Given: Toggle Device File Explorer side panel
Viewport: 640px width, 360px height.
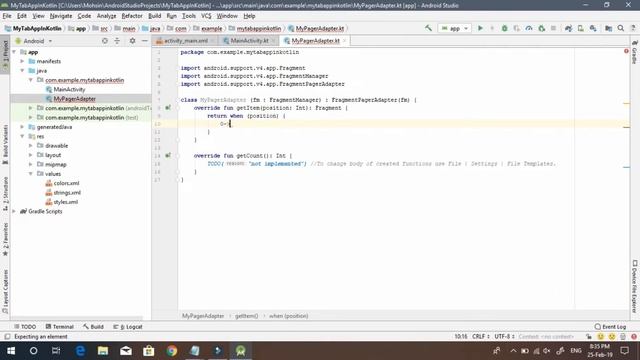Looking at the screenshot, I should 635,287.
